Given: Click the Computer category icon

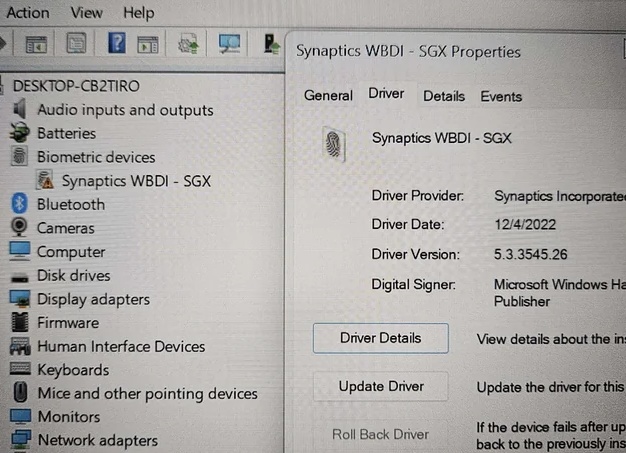Looking at the screenshot, I should pyautogui.click(x=20, y=251).
